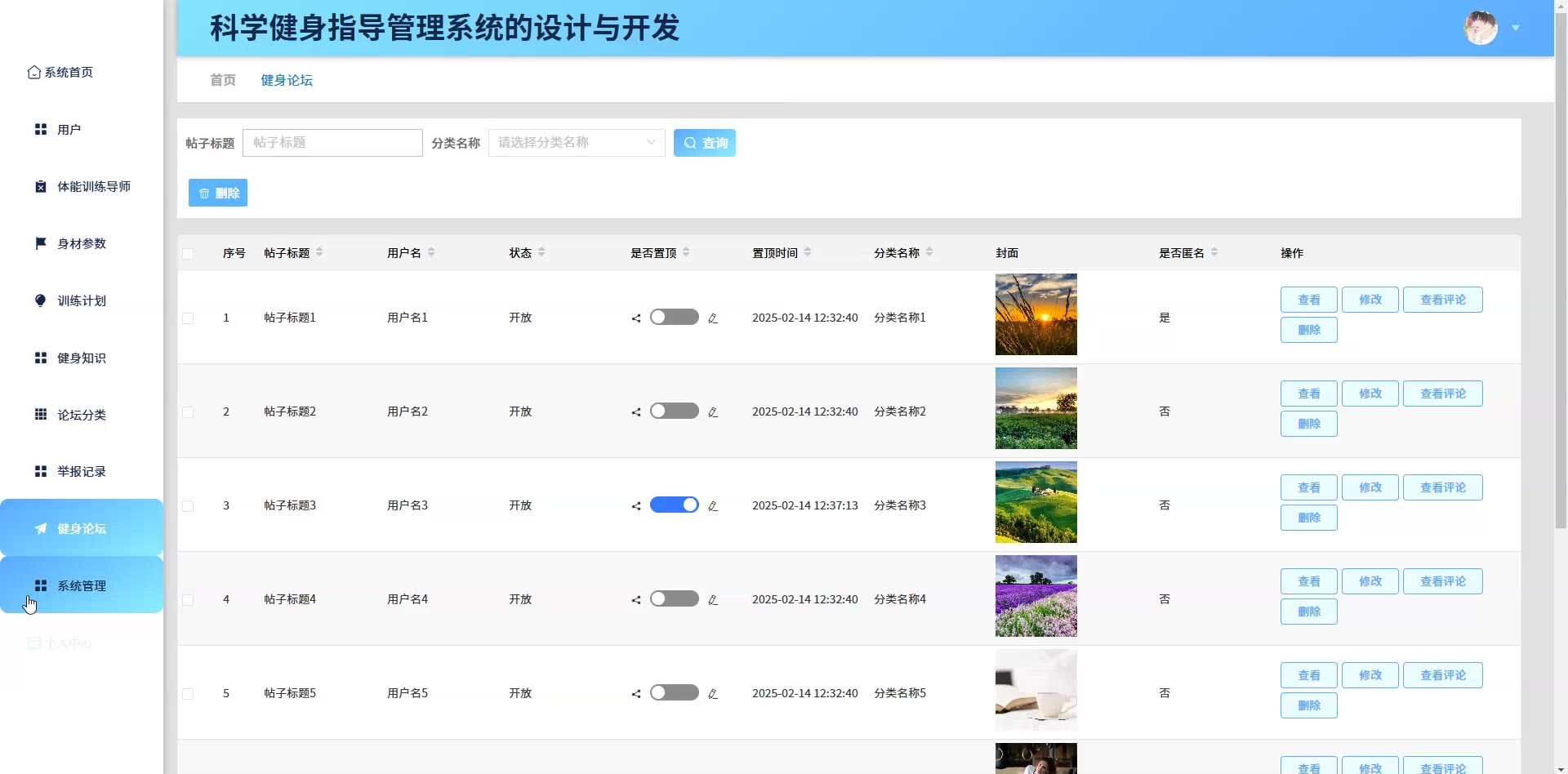Expand the avatar dropdown arrow in header

tap(1516, 28)
